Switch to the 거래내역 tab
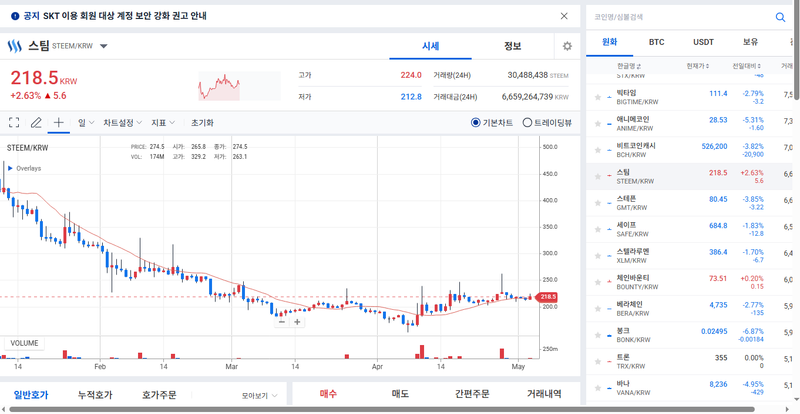The width and height of the screenshot is (800, 414). click(x=544, y=394)
